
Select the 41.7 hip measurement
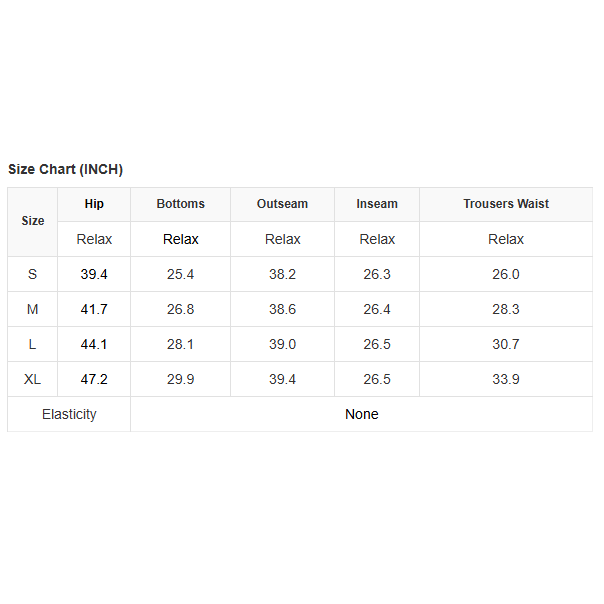(x=94, y=309)
